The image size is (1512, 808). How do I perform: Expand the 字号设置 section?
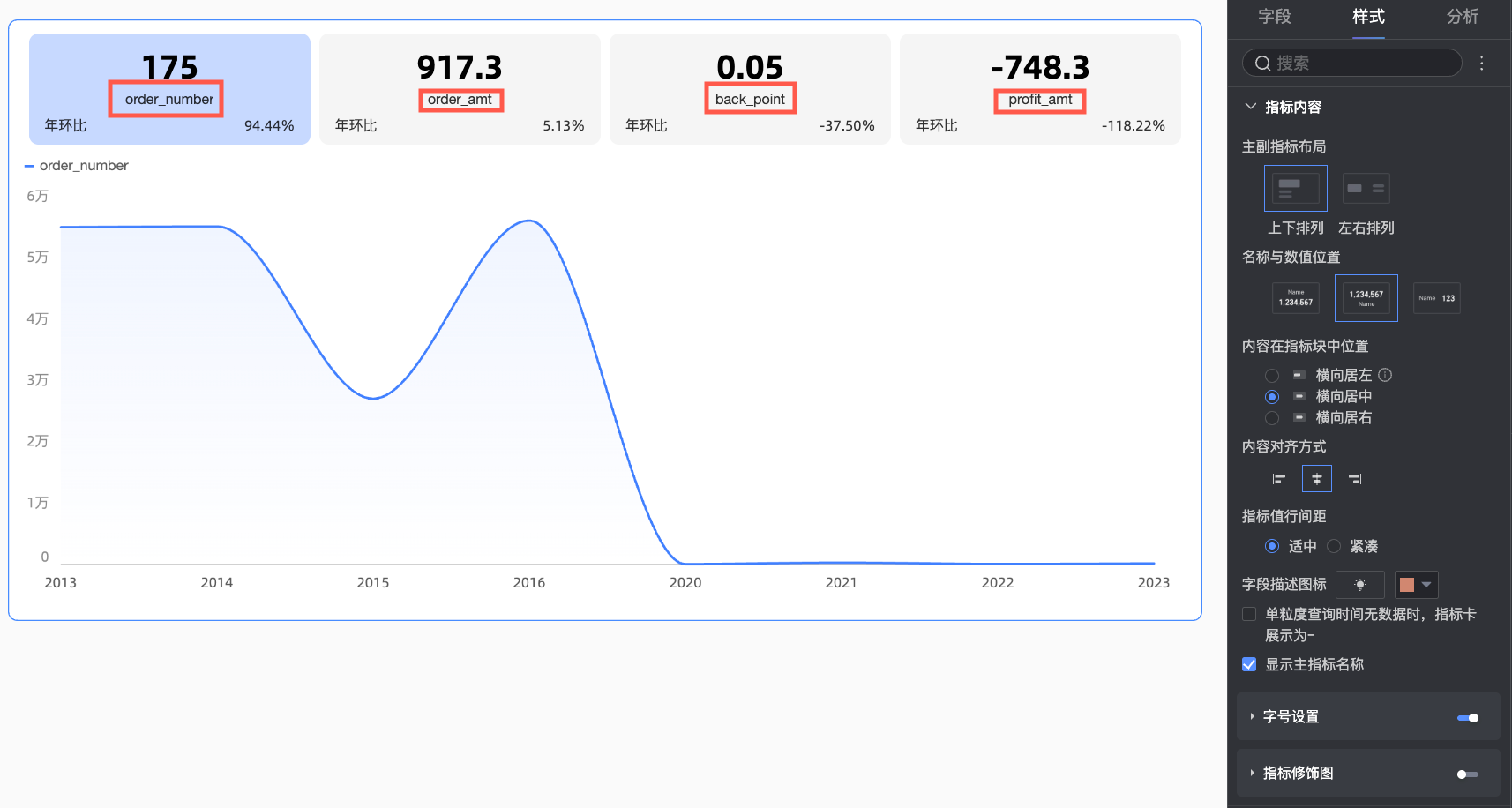coord(1252,716)
